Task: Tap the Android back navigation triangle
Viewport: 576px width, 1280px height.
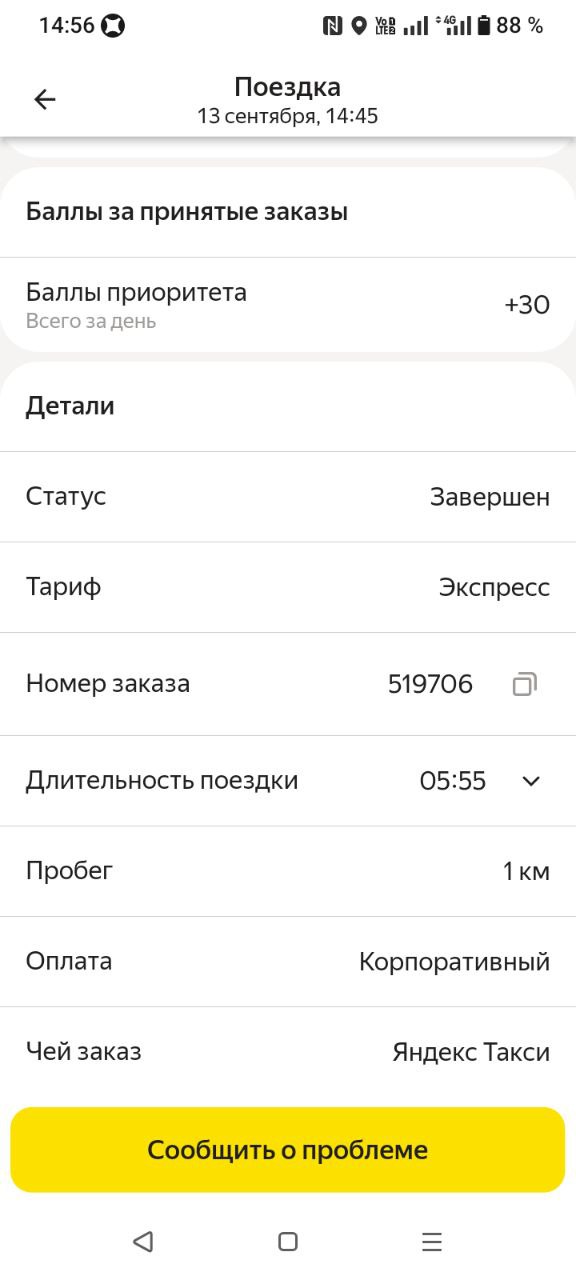Action: point(143,1241)
